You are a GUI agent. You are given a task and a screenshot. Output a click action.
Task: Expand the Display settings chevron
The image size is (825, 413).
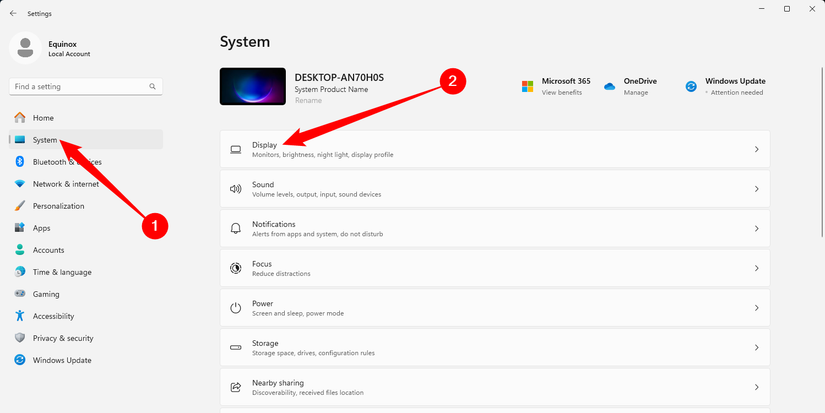[756, 149]
